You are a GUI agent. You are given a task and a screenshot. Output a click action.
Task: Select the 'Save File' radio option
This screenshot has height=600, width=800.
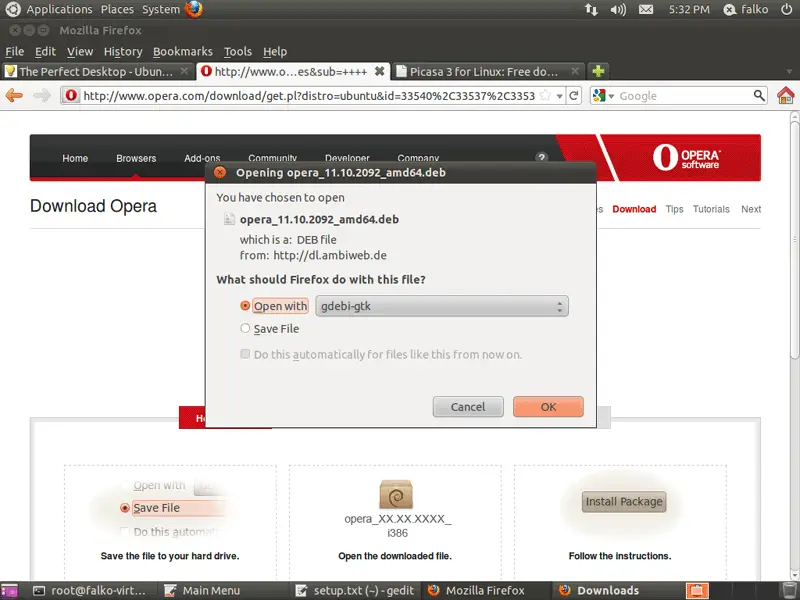tap(245, 329)
